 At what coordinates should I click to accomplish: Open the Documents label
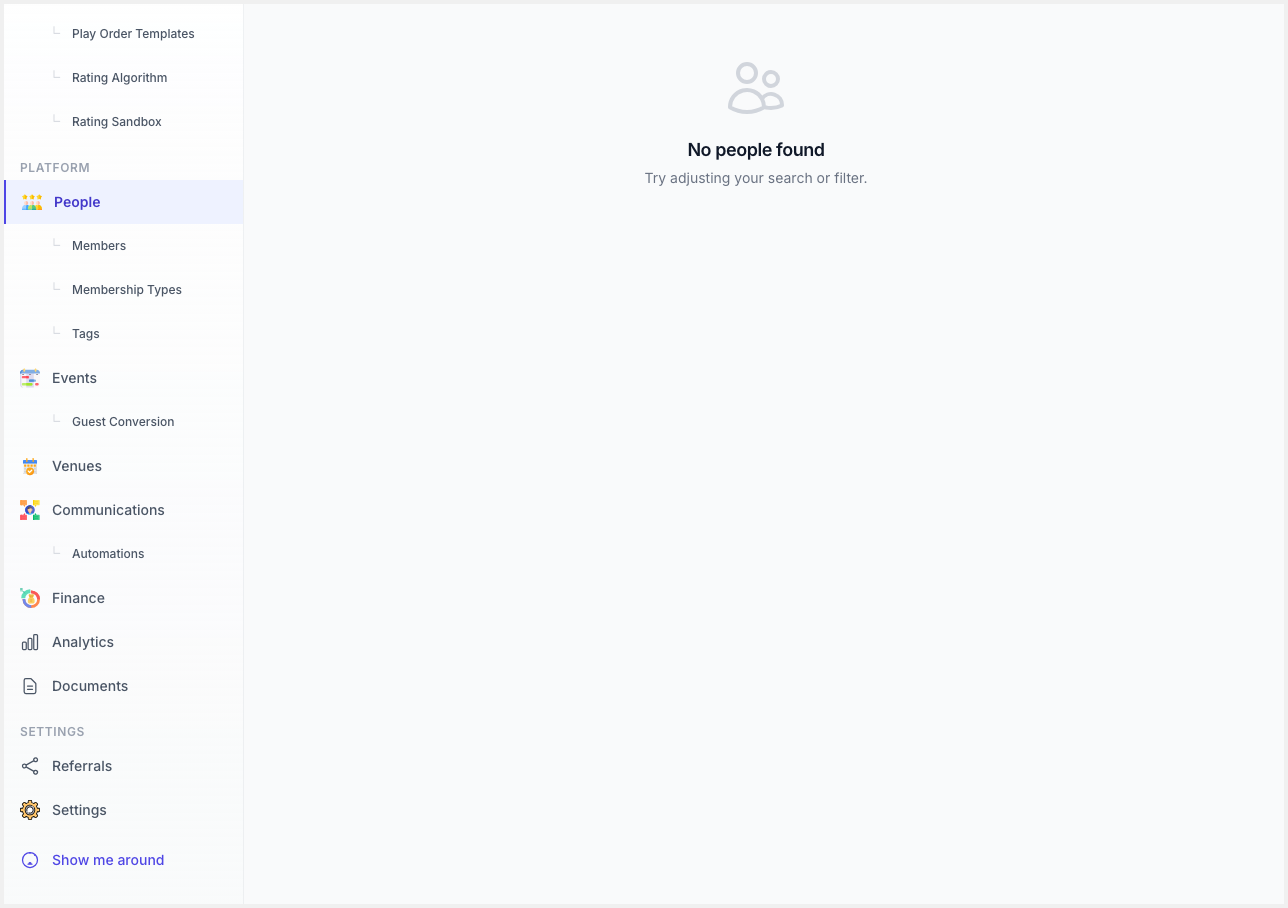(x=90, y=686)
